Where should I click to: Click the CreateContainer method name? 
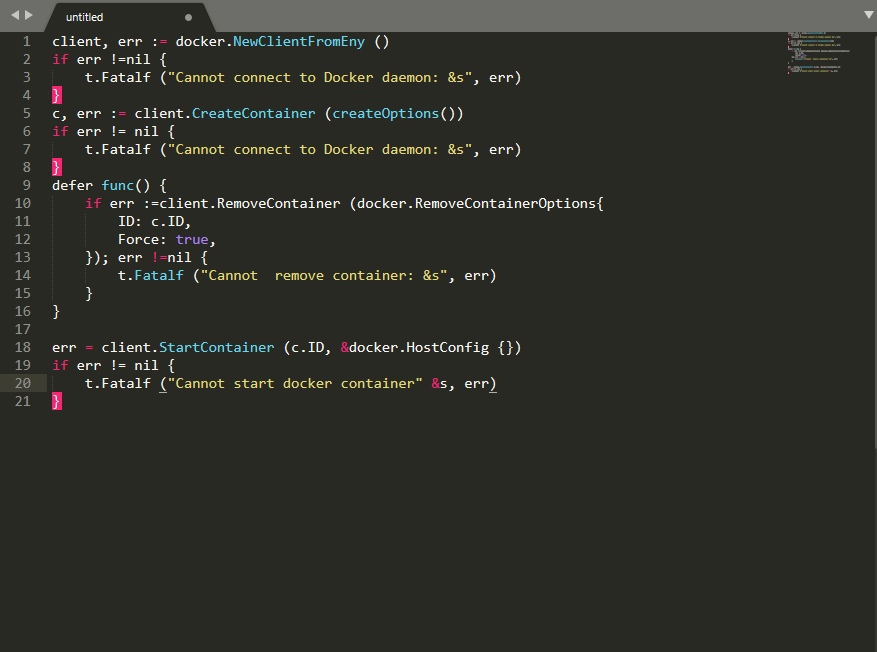[253, 114]
